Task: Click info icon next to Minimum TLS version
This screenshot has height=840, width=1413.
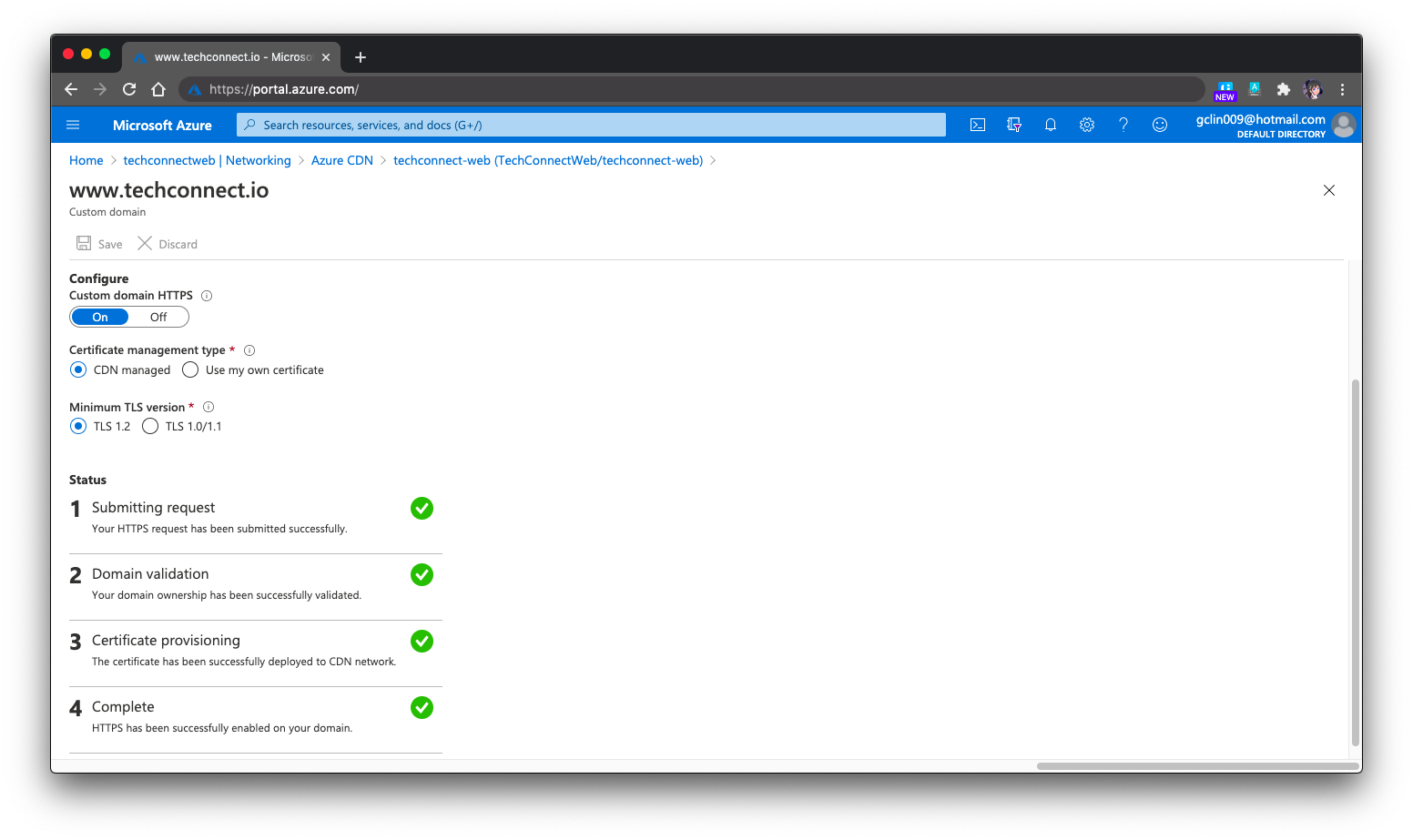Action: tap(208, 407)
